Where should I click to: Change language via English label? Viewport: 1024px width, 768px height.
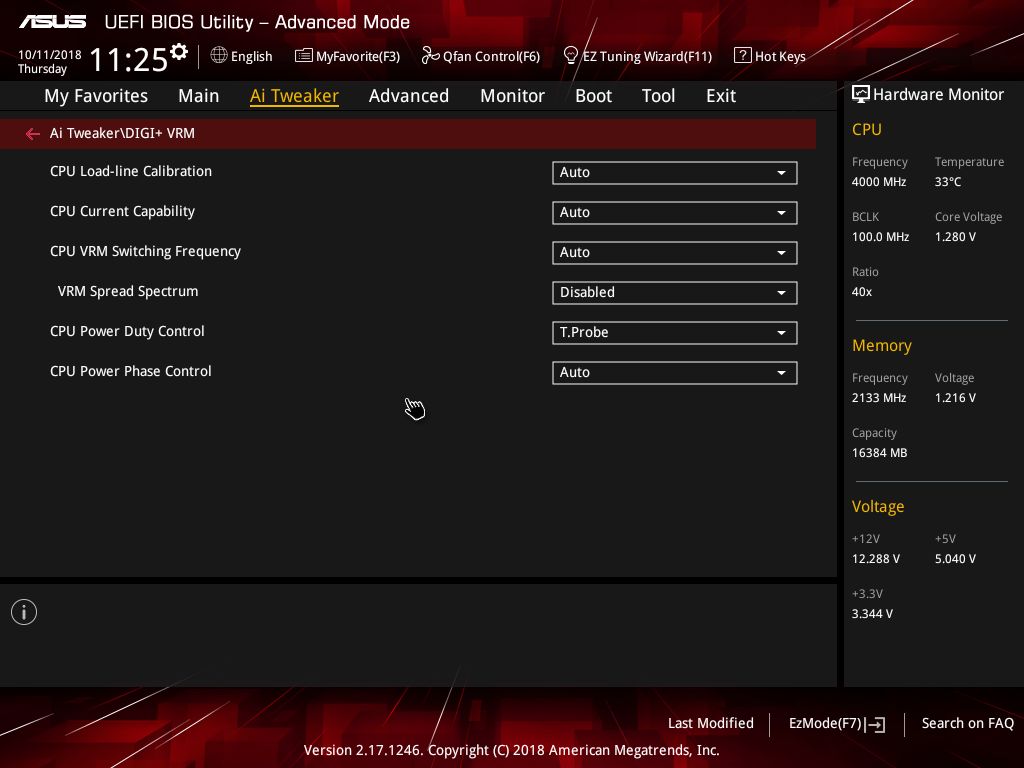(251, 56)
